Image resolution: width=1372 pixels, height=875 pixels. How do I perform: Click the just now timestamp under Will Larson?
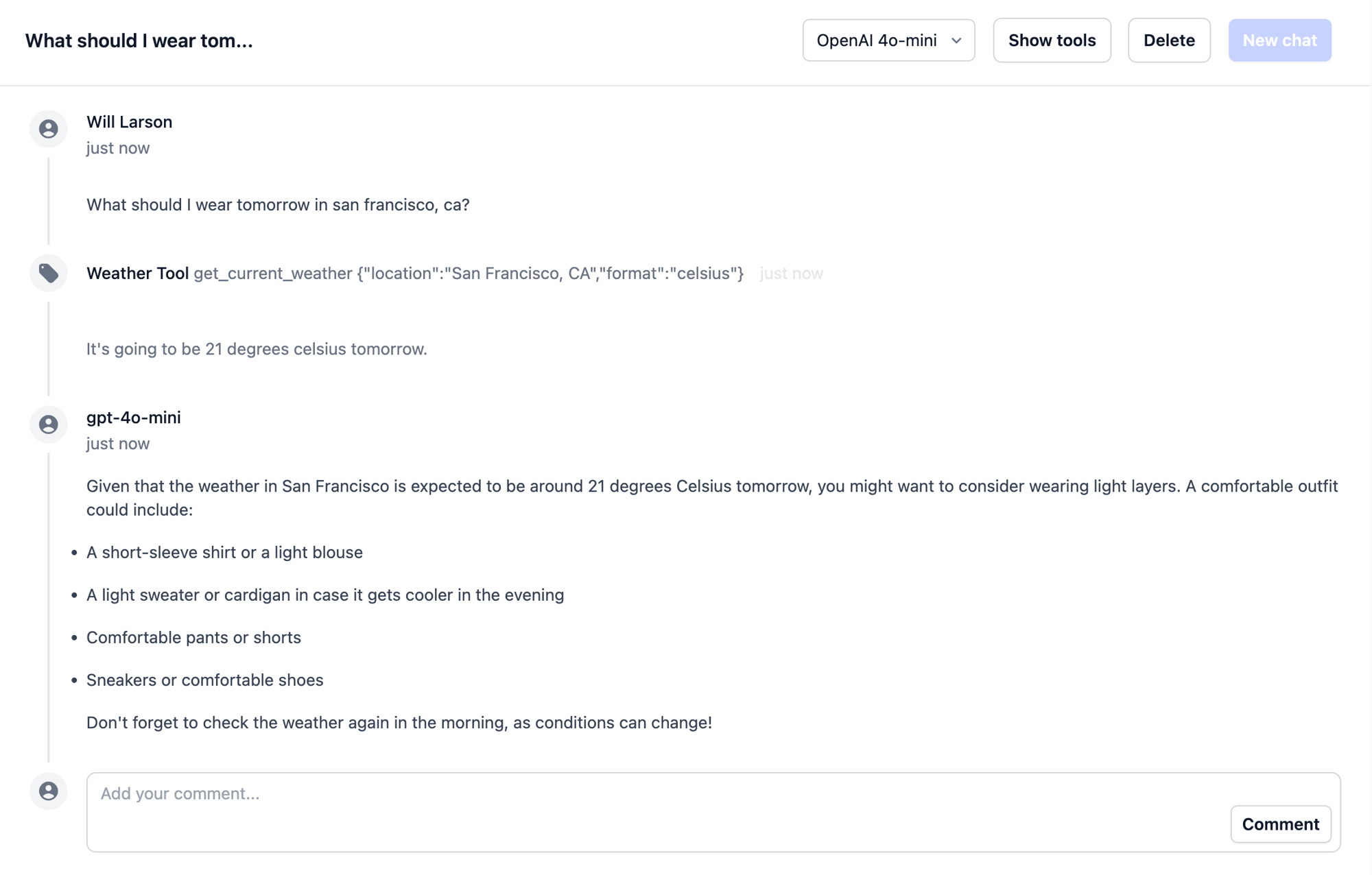(117, 147)
